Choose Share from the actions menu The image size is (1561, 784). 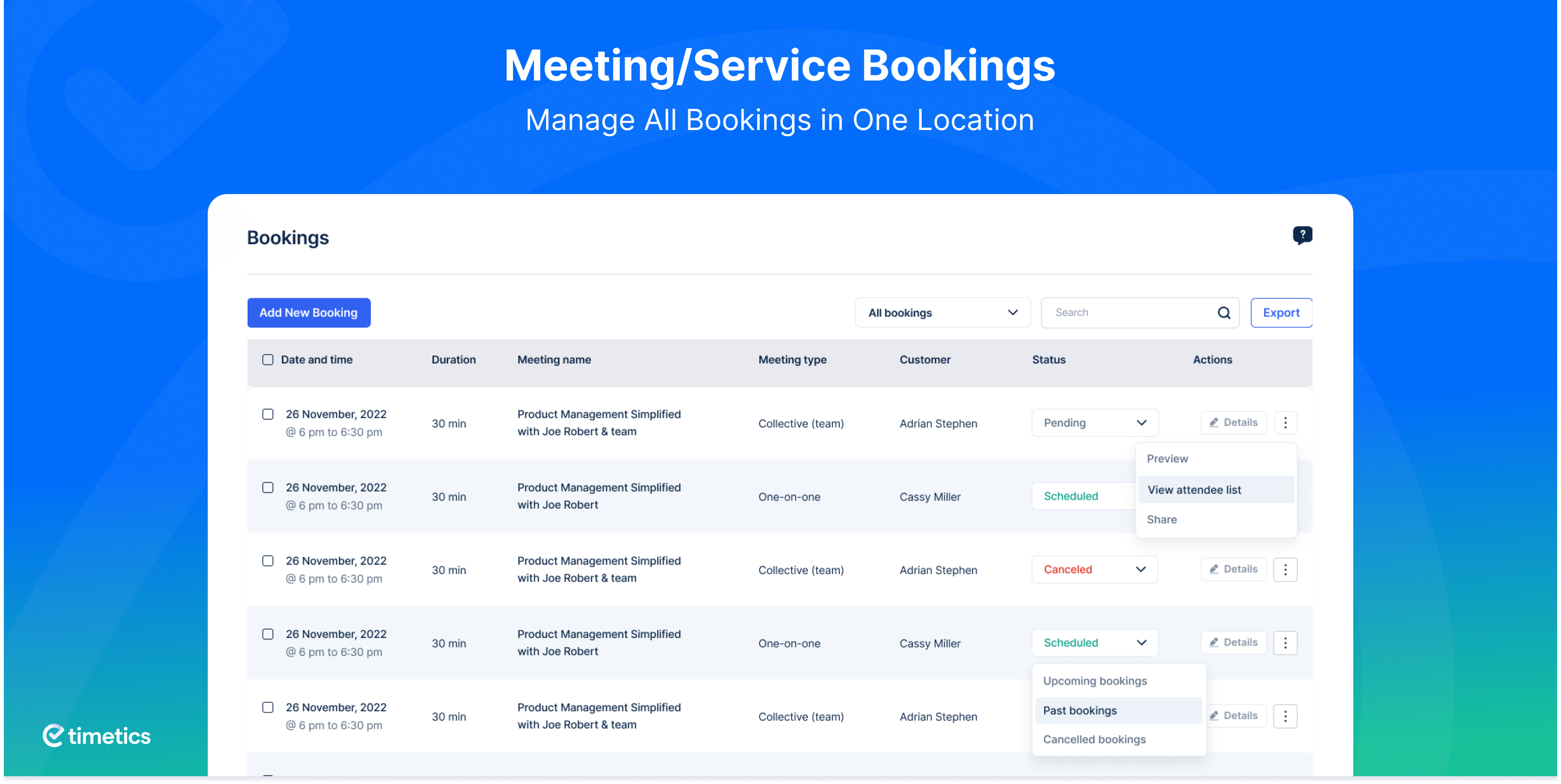click(1215, 519)
